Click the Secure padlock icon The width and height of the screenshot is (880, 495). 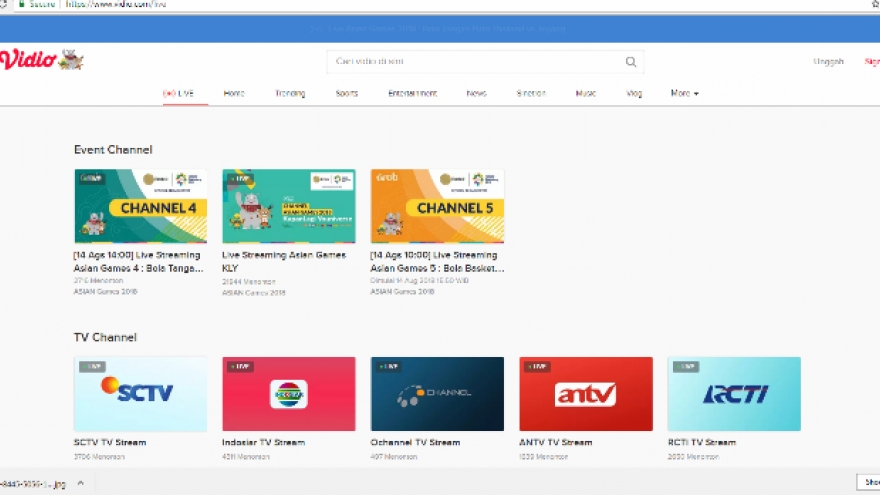[x=22, y=4]
